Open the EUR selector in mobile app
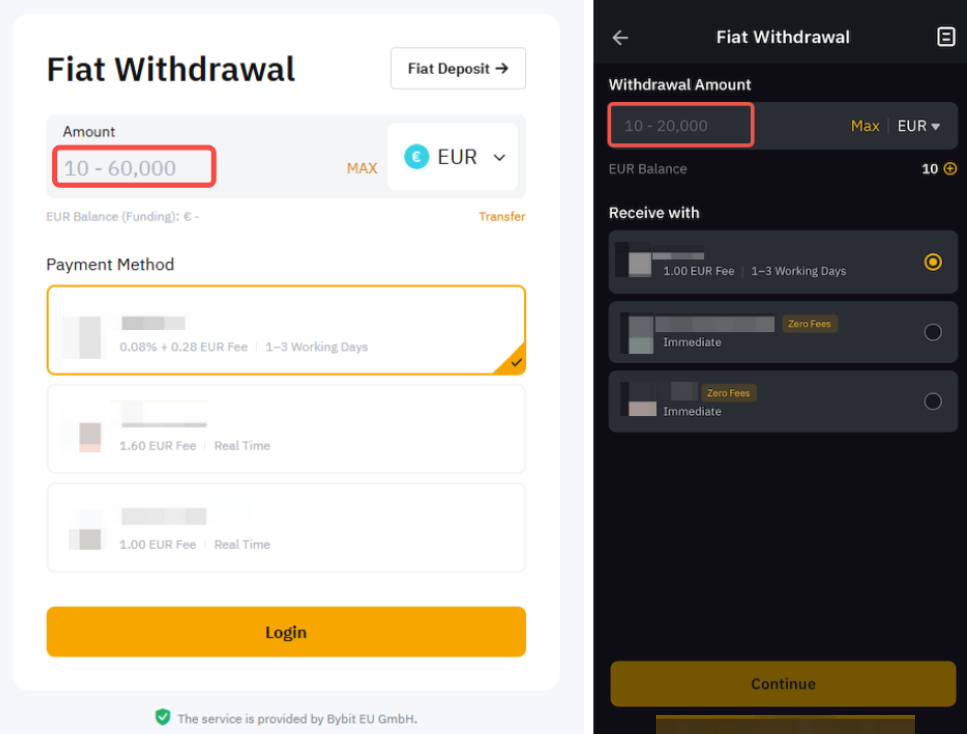 coord(919,126)
